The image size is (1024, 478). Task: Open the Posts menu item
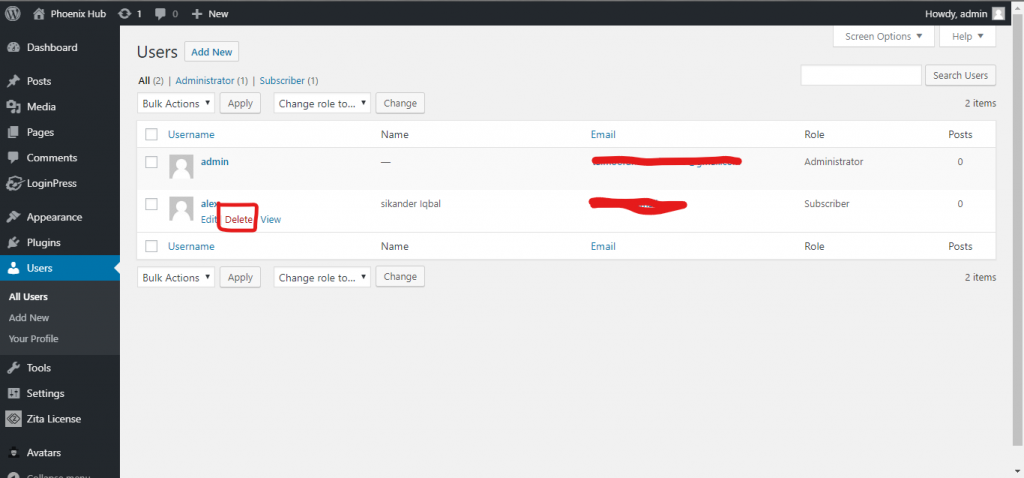click(x=39, y=81)
